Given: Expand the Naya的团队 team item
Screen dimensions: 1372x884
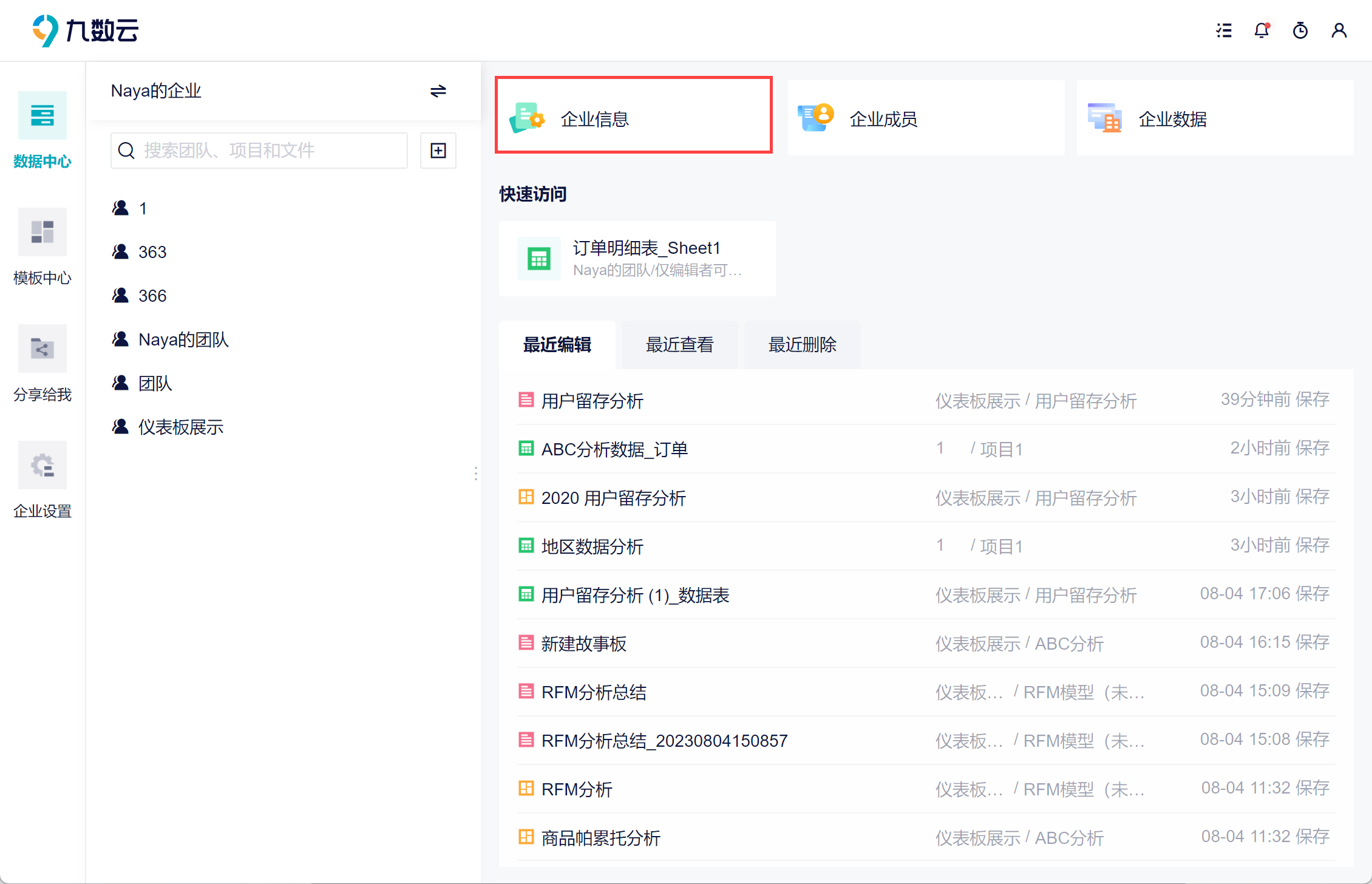Looking at the screenshot, I should (x=183, y=339).
